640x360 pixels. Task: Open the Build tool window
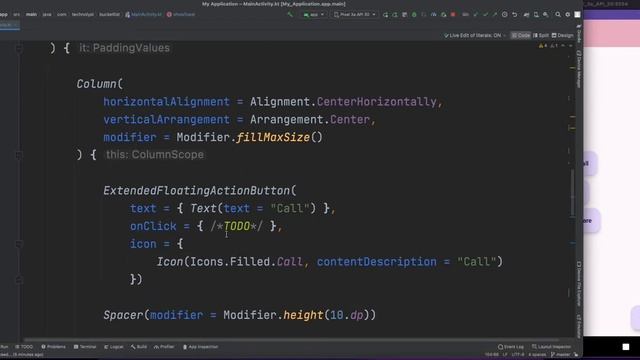(139, 347)
